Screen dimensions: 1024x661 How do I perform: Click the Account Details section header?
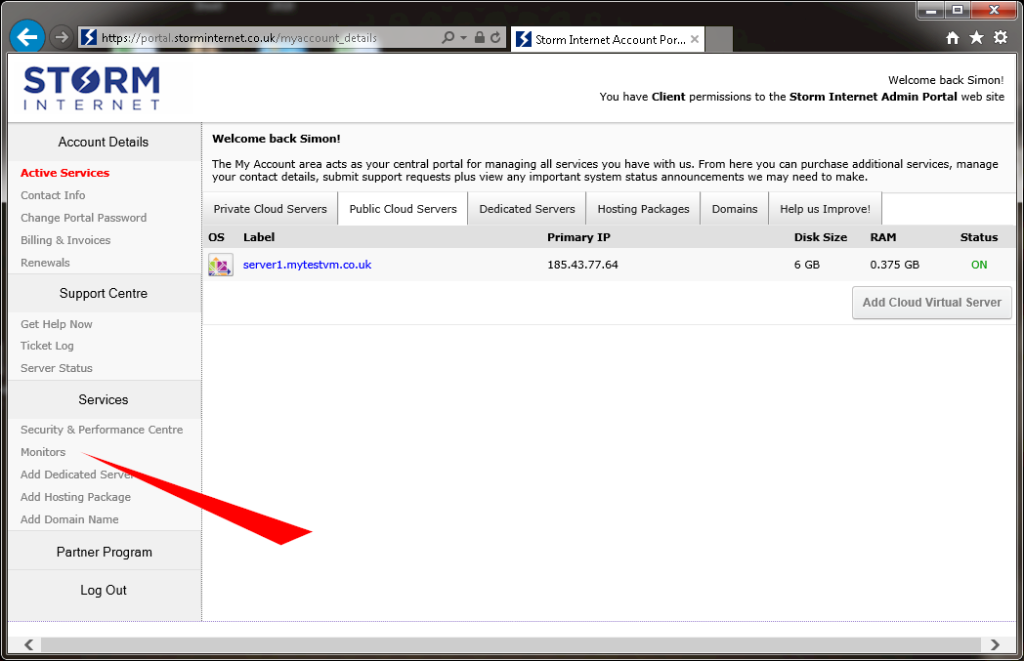coord(103,142)
